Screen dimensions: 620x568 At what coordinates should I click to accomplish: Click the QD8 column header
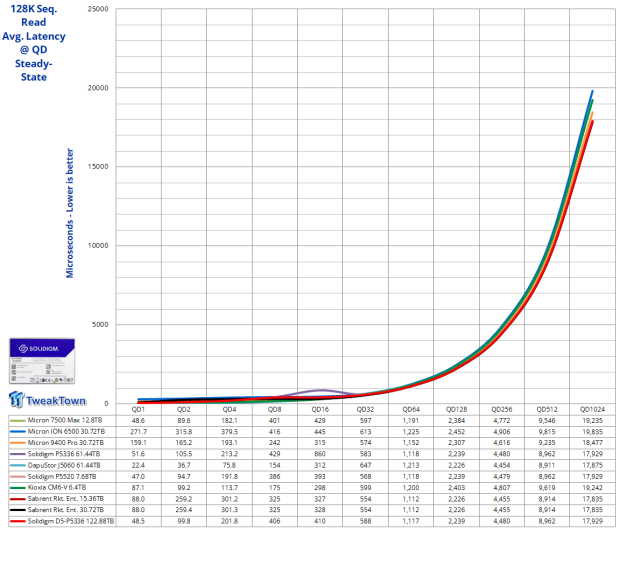(274, 409)
